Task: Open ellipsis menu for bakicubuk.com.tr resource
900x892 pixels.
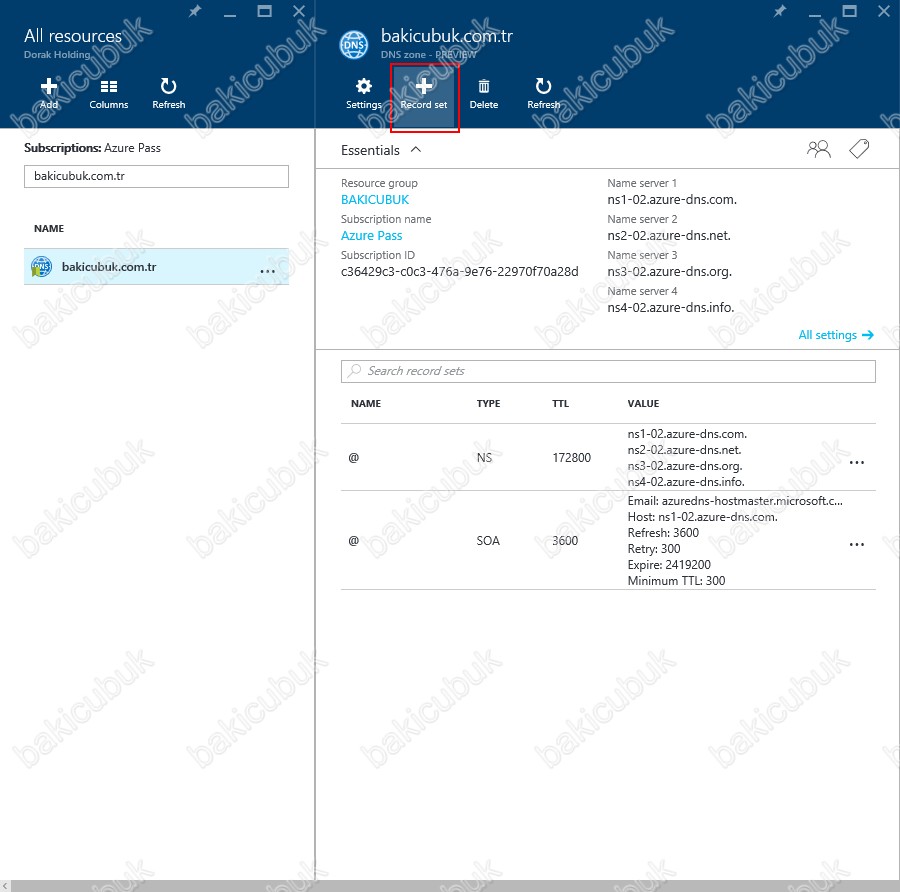Action: tap(267, 270)
